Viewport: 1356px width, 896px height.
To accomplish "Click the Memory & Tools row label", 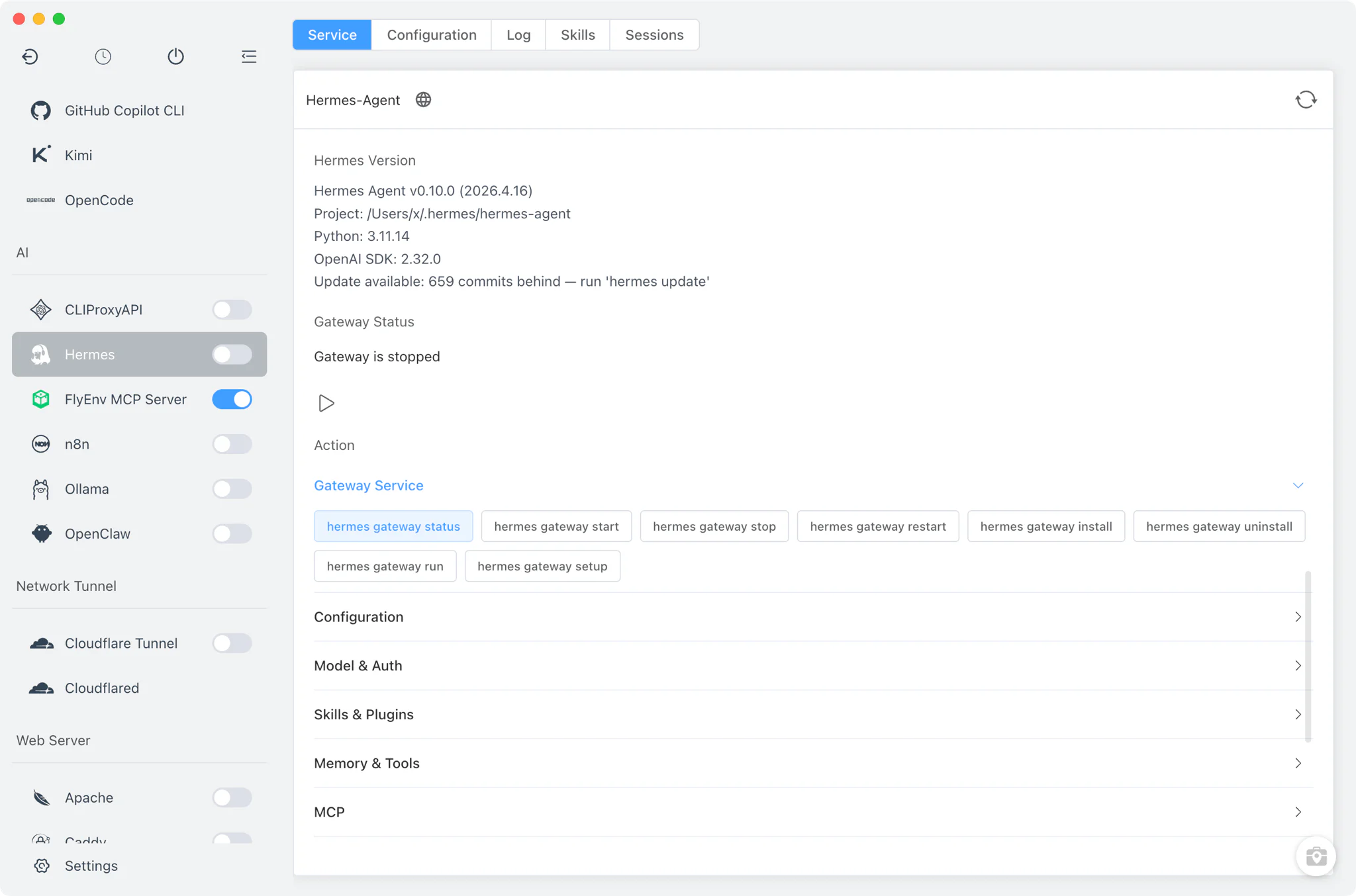I will tap(367, 764).
